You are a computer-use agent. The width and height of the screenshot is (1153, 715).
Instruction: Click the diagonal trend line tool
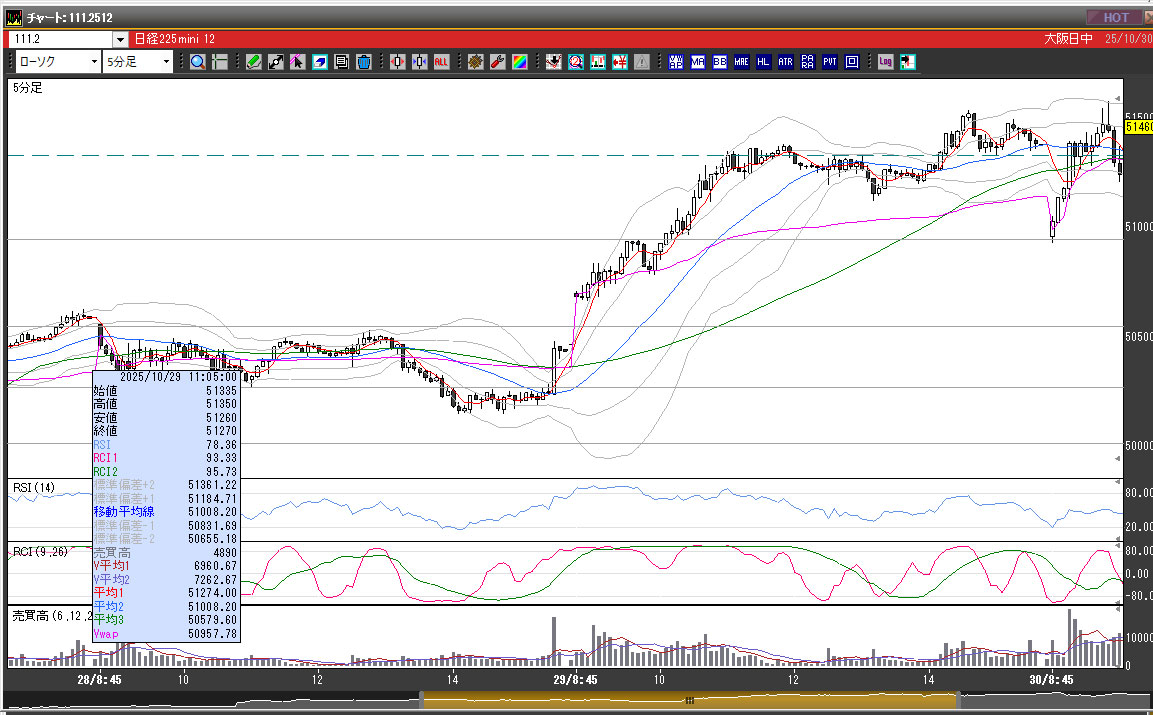pos(276,62)
